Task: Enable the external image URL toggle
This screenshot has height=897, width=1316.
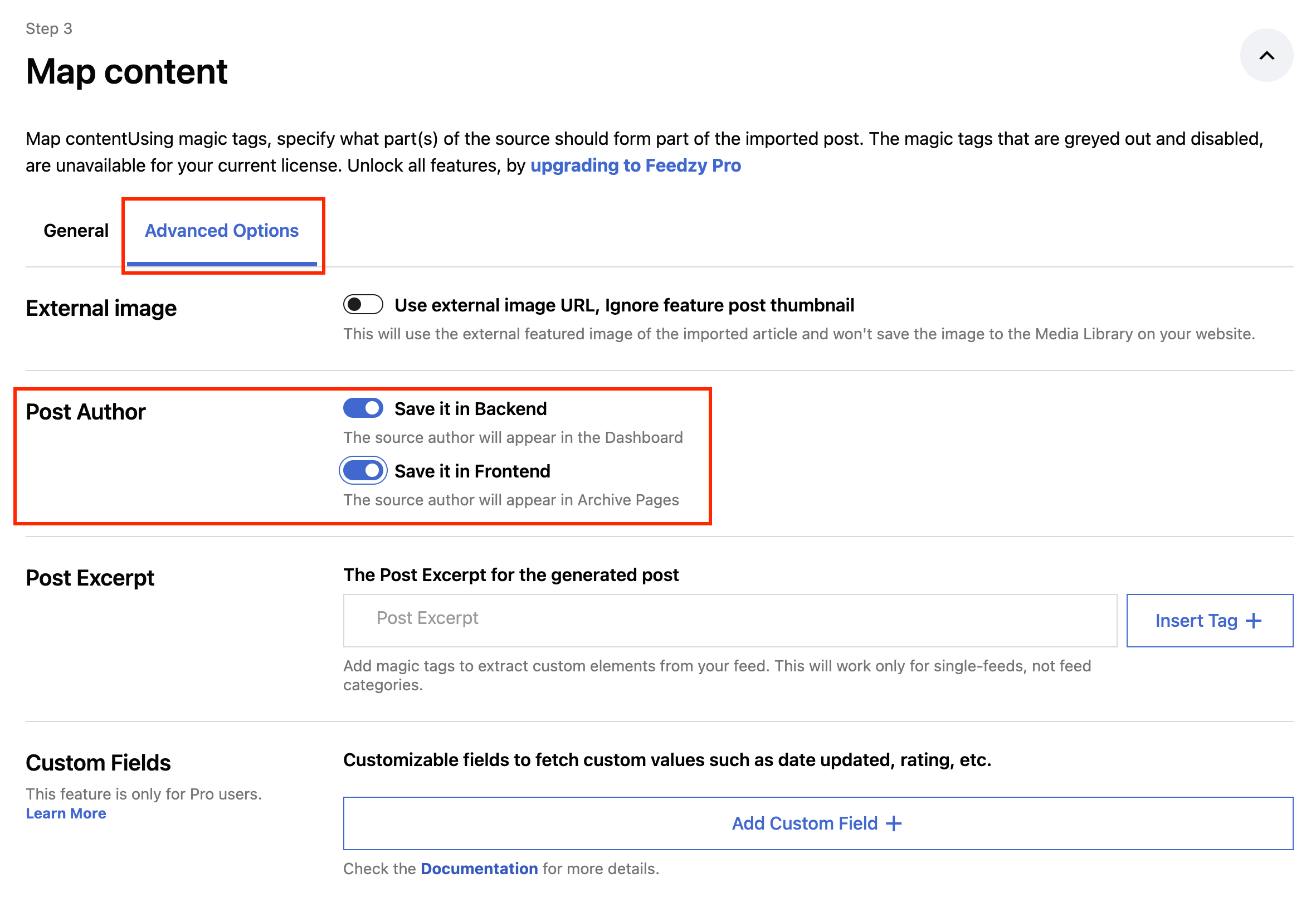Action: (x=363, y=305)
